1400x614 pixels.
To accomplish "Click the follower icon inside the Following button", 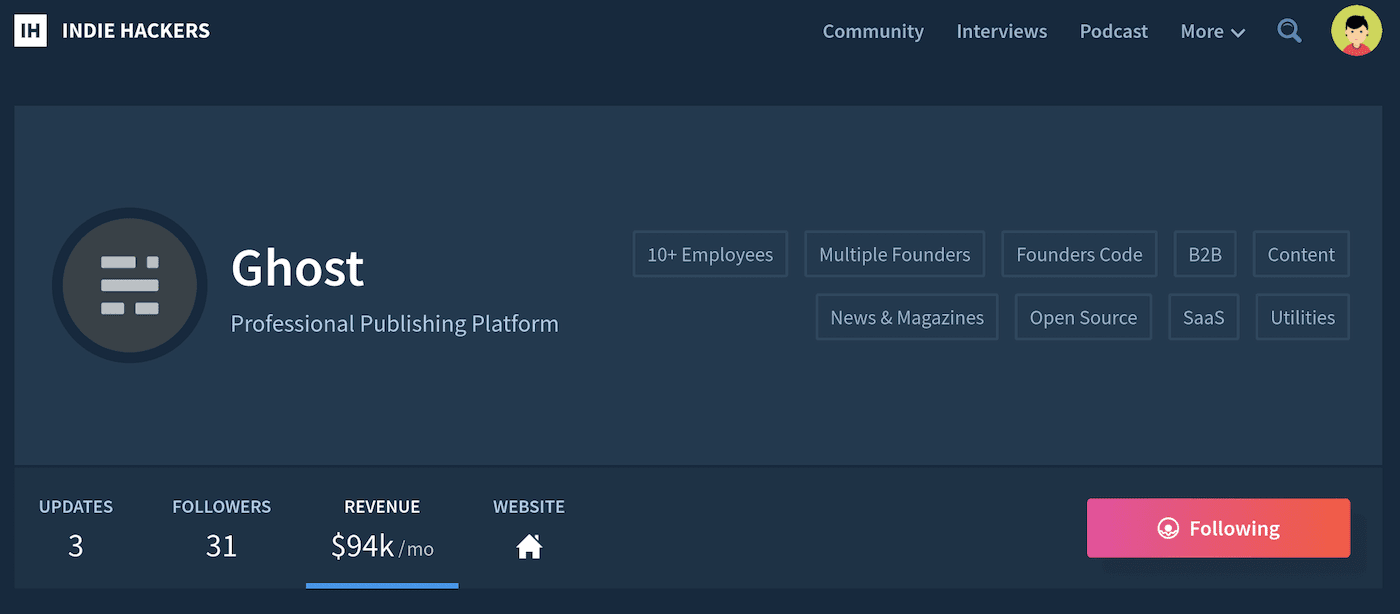I will tap(1168, 528).
